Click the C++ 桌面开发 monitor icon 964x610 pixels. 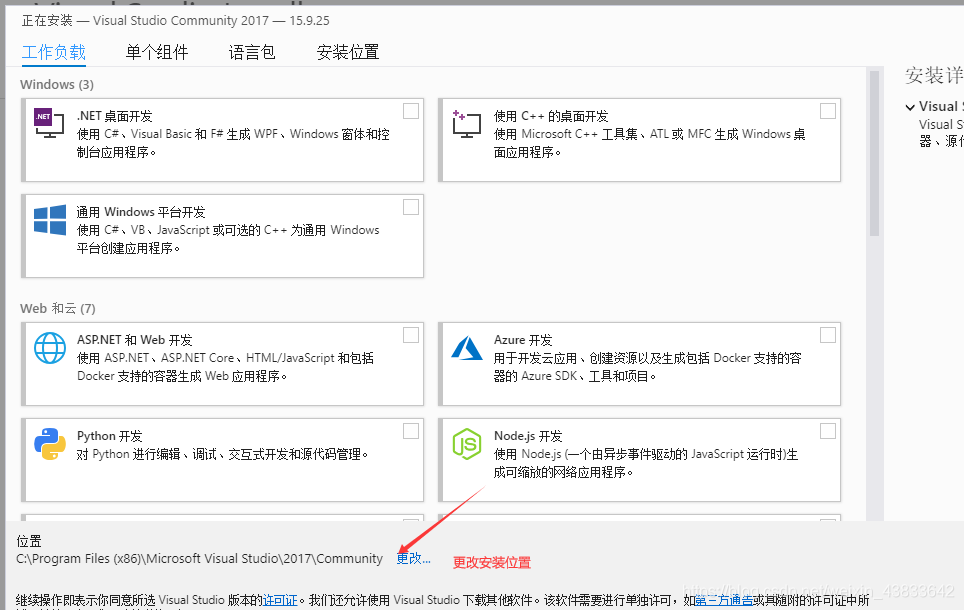click(465, 121)
